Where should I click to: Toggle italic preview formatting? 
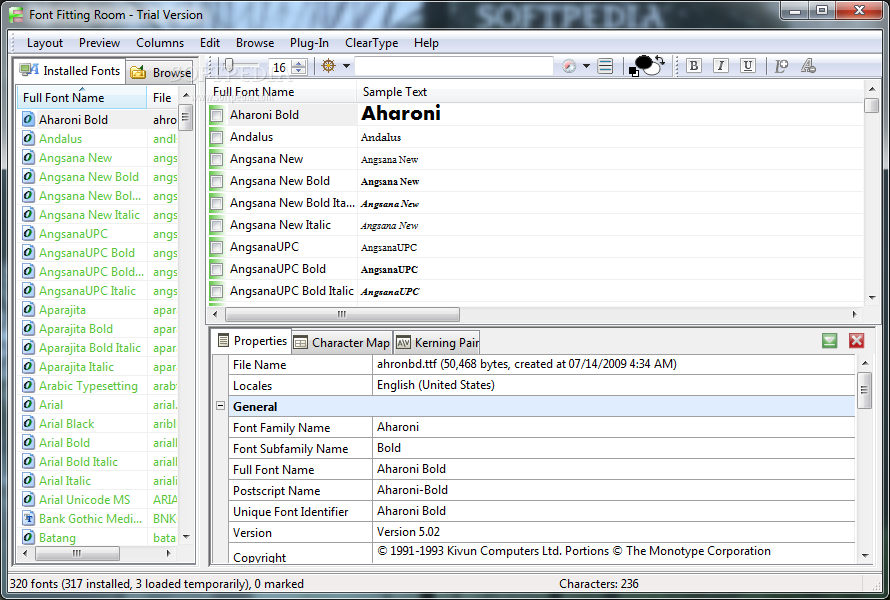pos(721,66)
